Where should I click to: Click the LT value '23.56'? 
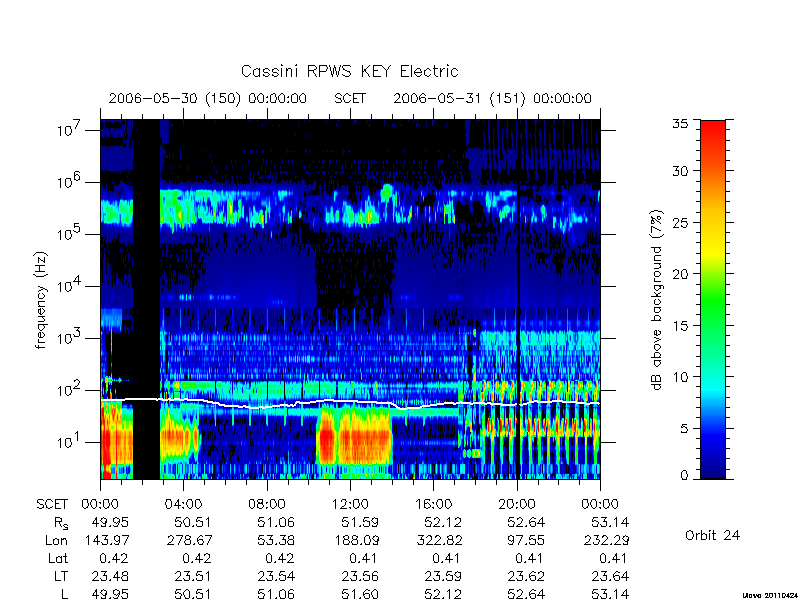coord(360,576)
